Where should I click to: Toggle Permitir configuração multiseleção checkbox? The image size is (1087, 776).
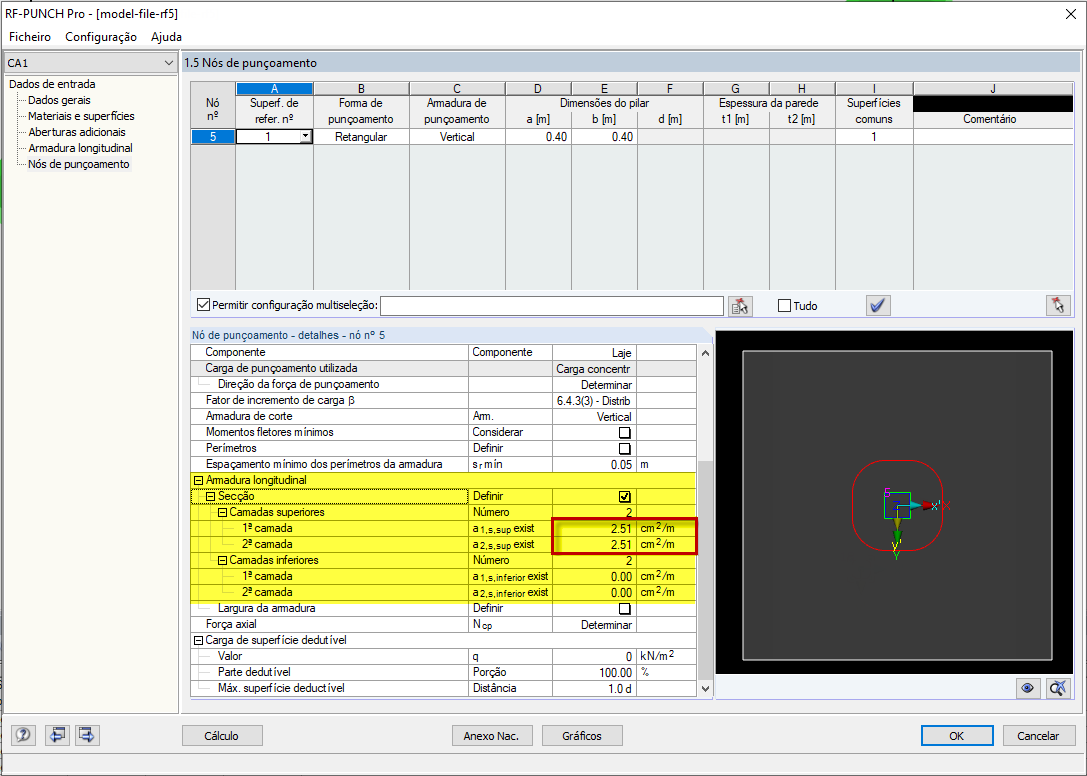click(204, 305)
